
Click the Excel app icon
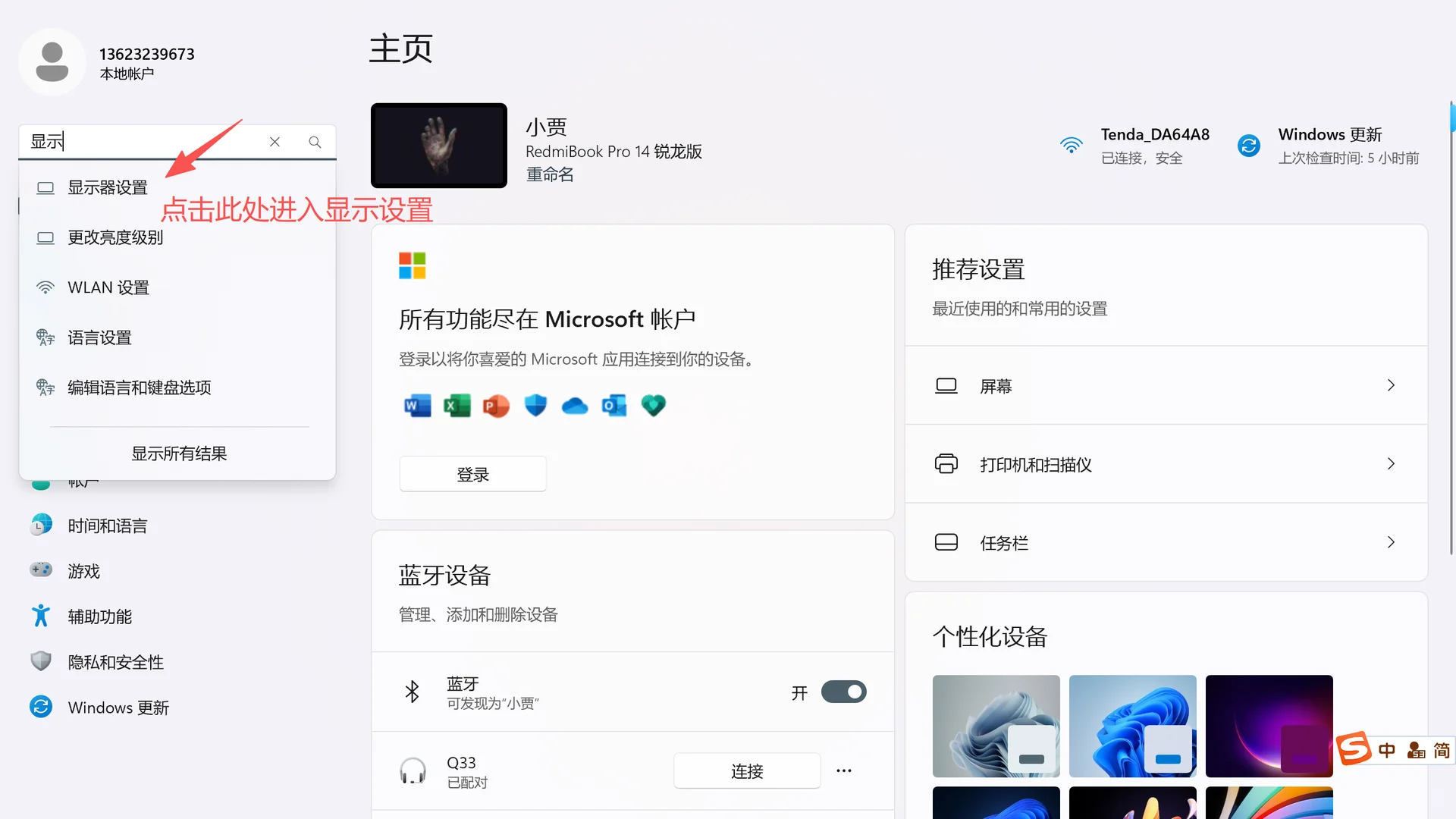click(457, 406)
